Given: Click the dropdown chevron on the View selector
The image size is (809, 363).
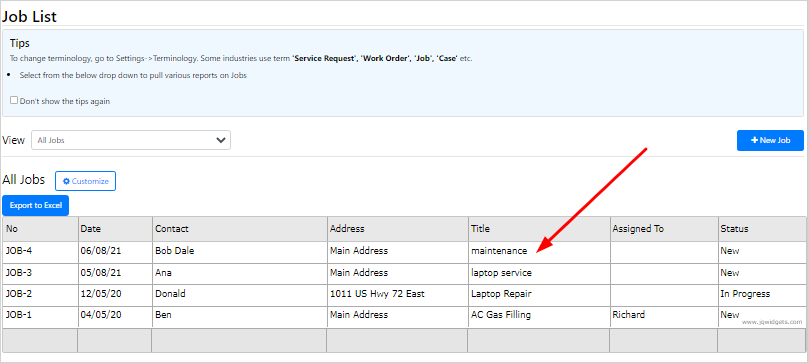Looking at the screenshot, I should [x=221, y=140].
